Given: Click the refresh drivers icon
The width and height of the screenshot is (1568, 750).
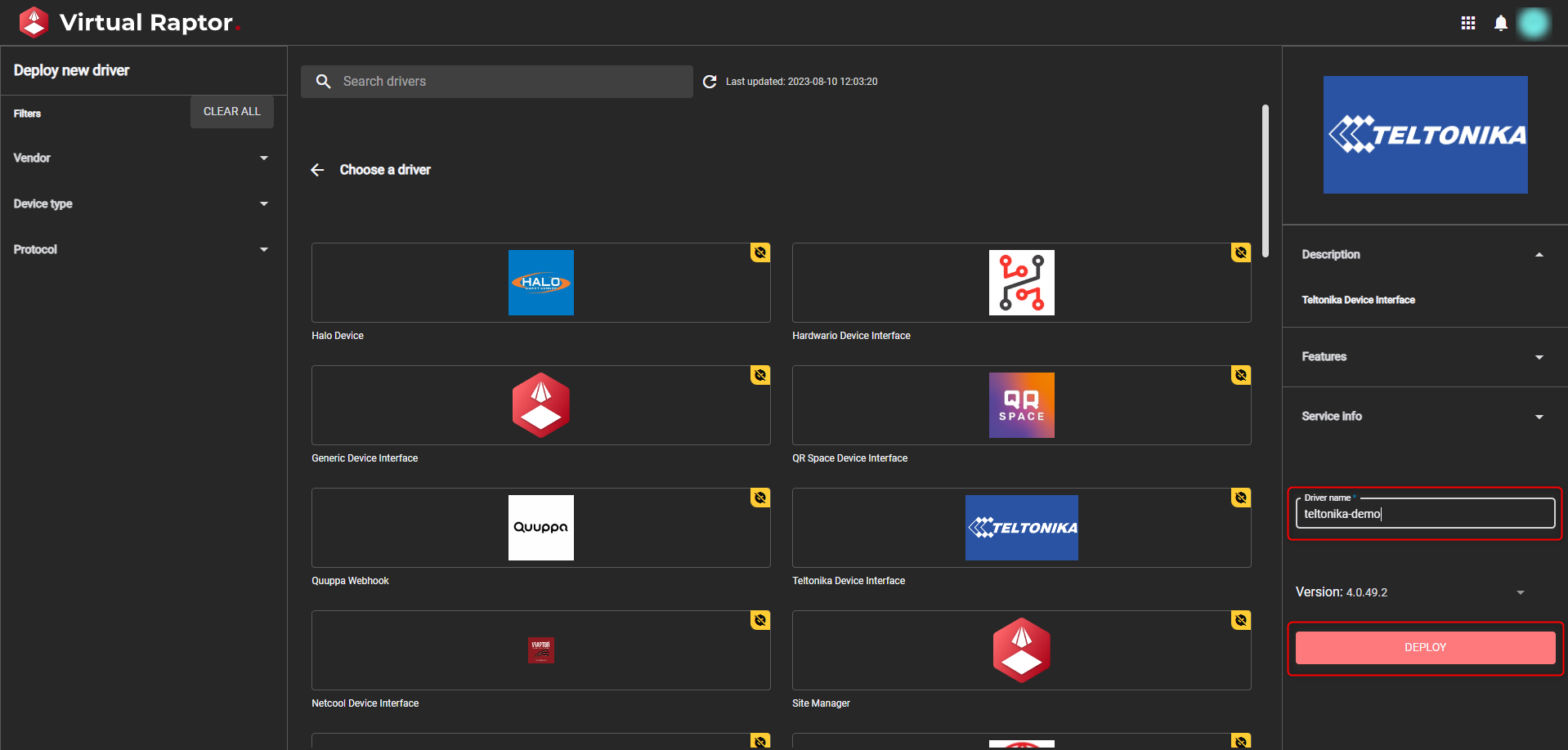Looking at the screenshot, I should click(x=710, y=82).
